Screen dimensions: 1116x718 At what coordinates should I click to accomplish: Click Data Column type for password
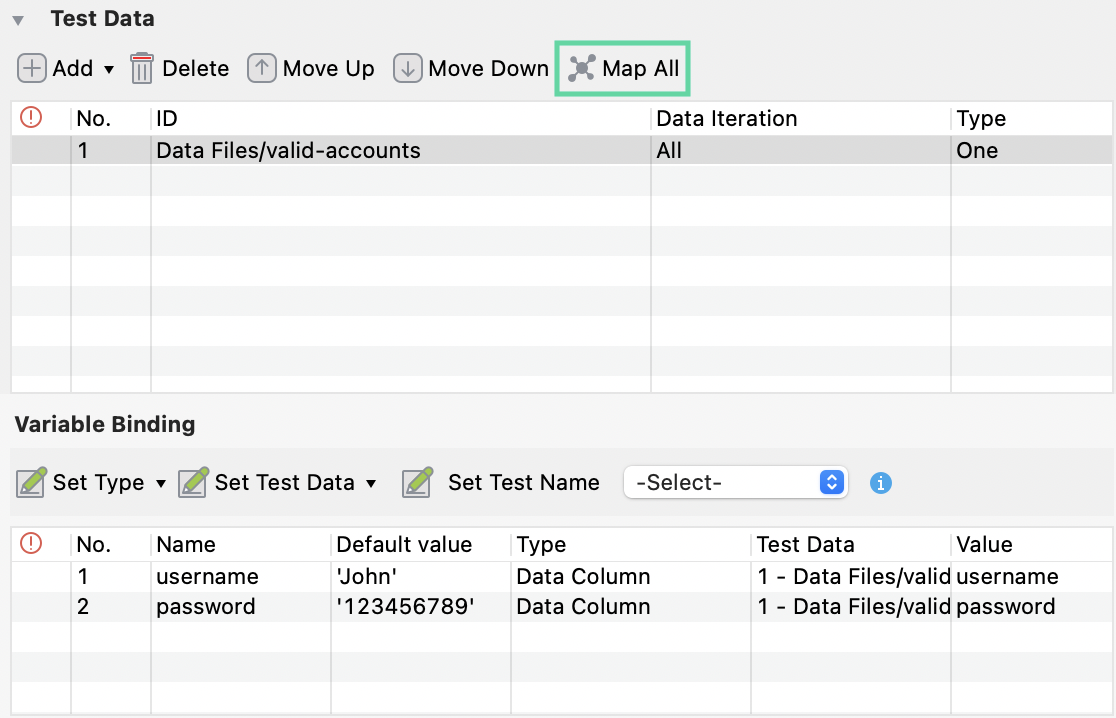[583, 606]
